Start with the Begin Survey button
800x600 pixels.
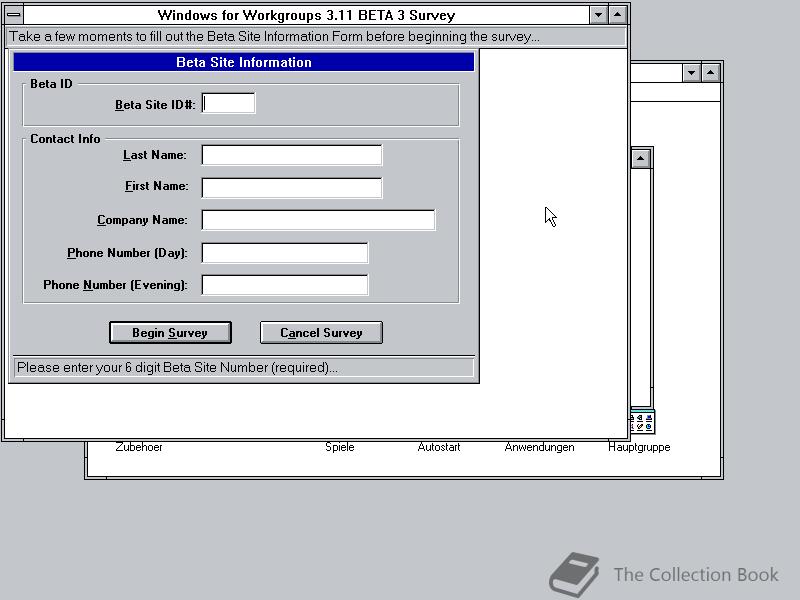click(170, 333)
